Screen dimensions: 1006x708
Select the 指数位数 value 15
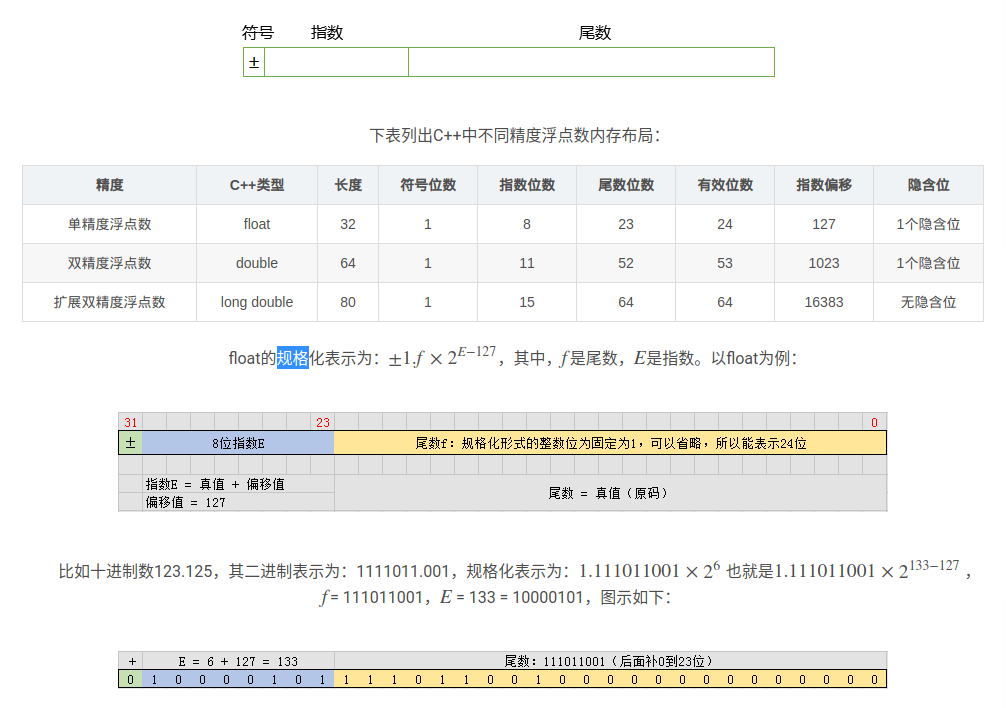527,302
